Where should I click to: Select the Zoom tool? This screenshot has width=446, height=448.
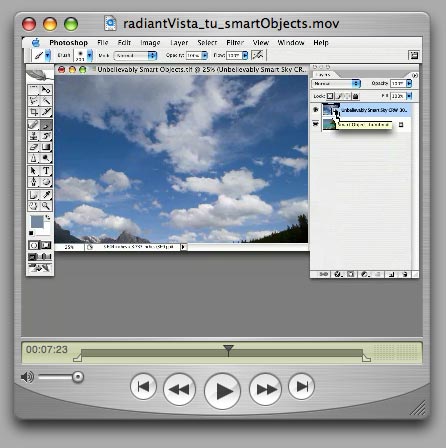(46, 206)
